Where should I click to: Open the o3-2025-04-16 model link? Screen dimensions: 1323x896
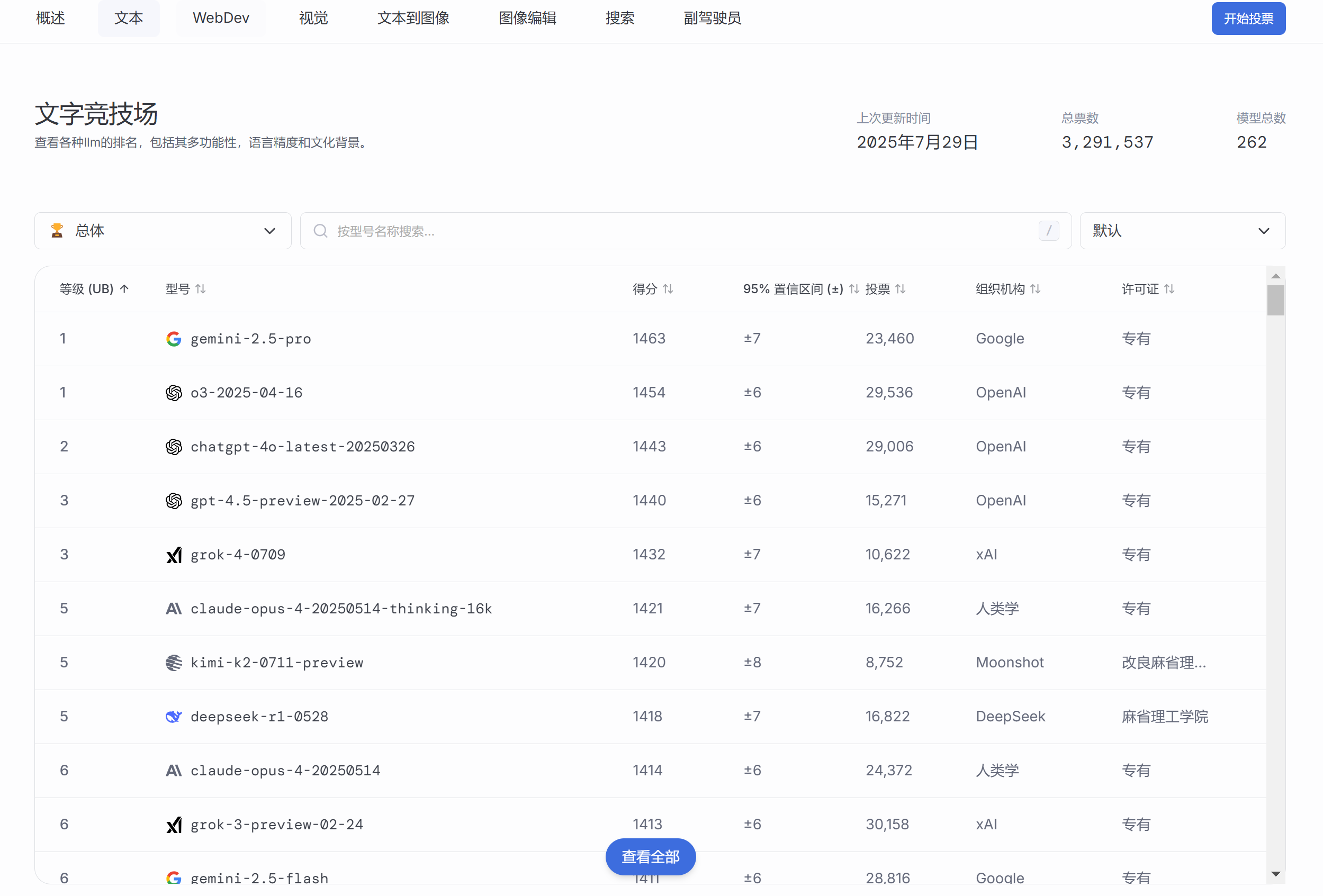click(247, 393)
